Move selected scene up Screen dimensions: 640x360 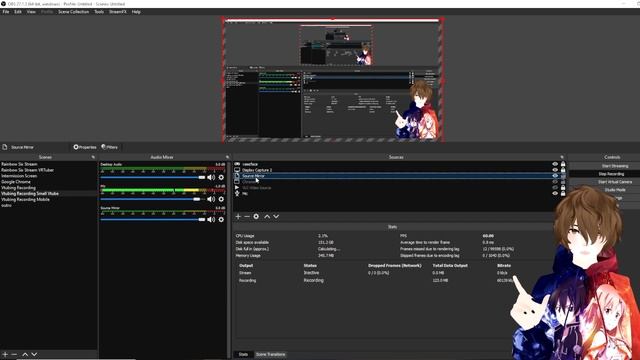click(x=25, y=354)
